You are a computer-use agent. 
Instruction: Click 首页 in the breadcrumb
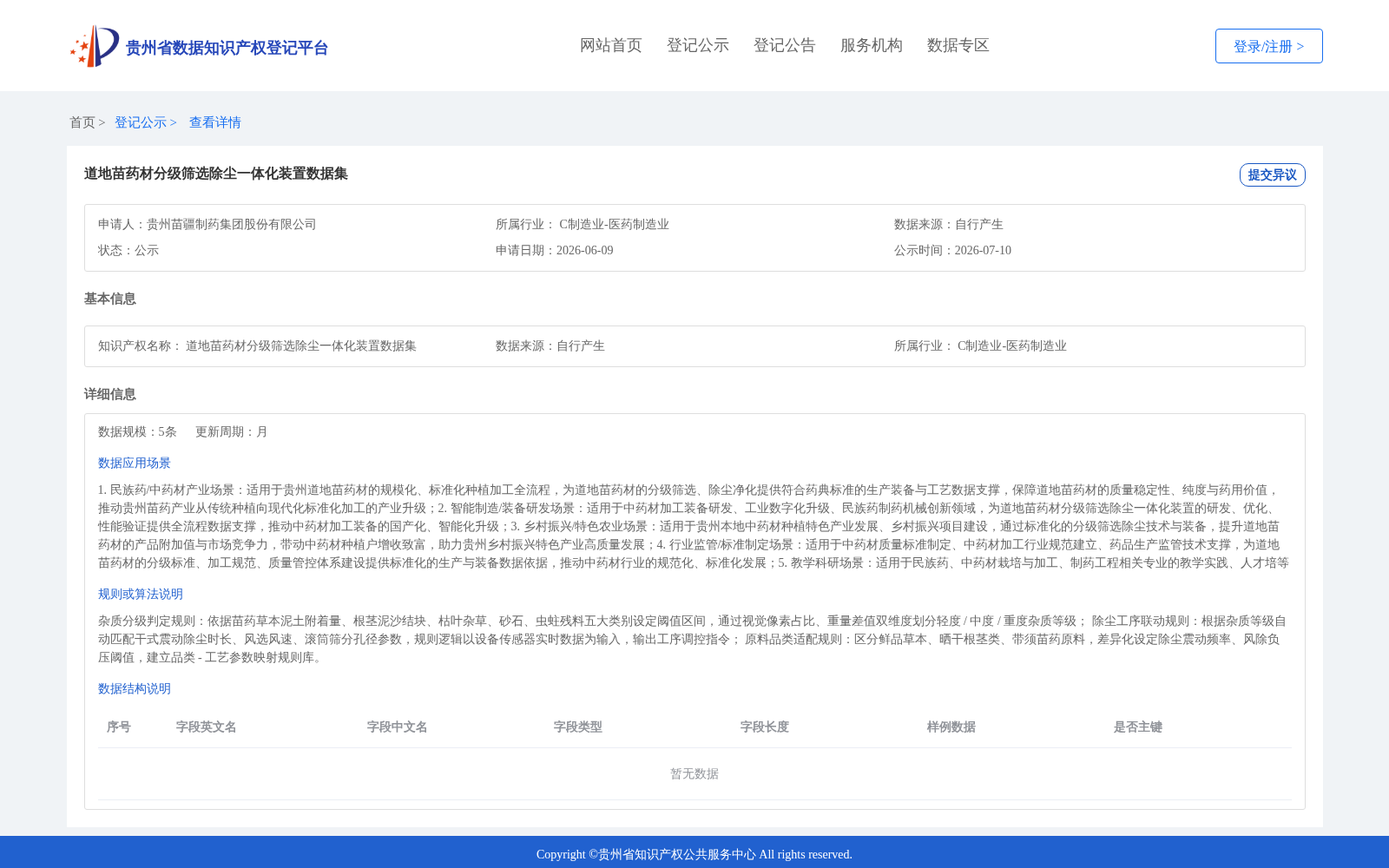pos(82,122)
